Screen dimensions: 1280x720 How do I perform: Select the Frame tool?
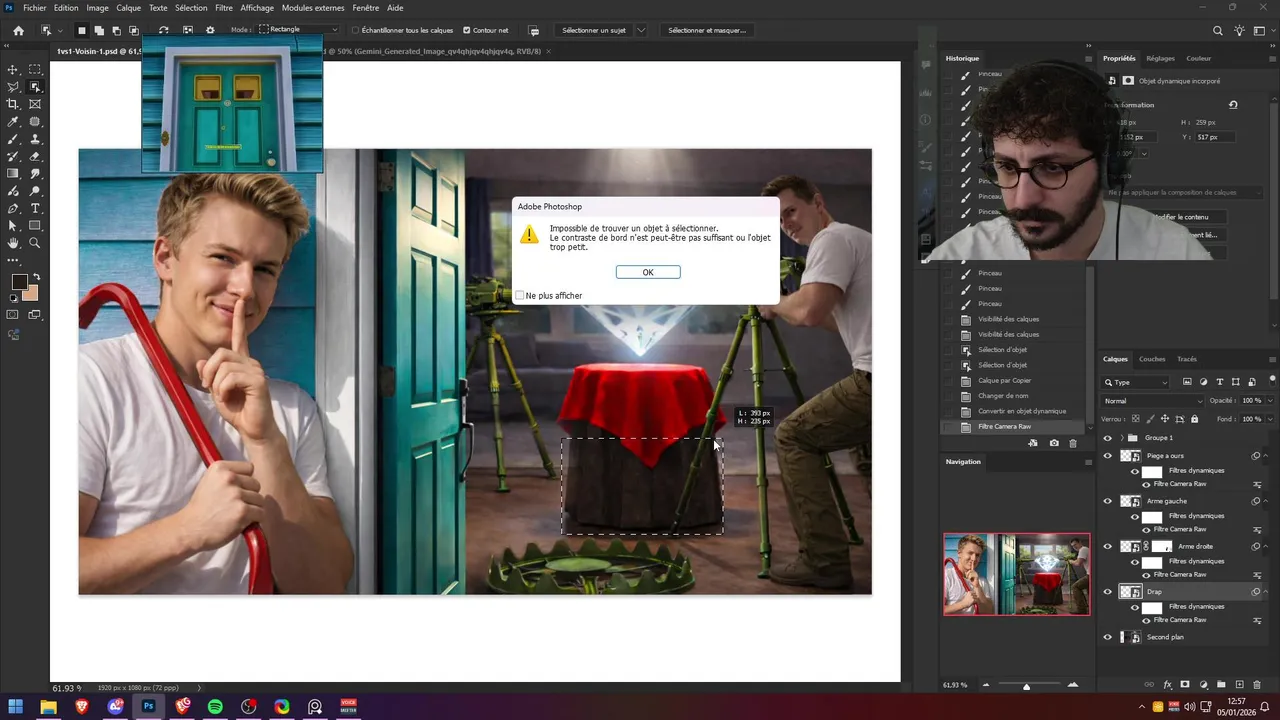[35, 104]
